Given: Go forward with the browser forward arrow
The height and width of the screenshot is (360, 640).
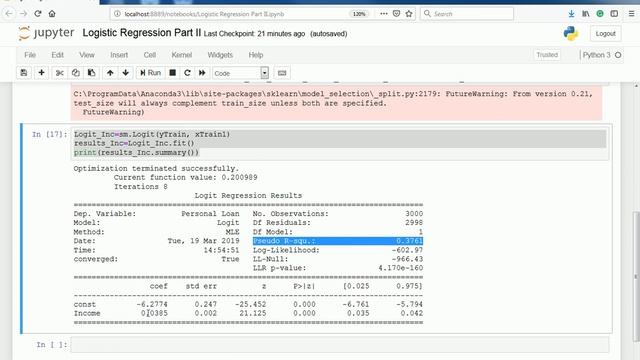Looking at the screenshot, I should [x=23, y=13].
